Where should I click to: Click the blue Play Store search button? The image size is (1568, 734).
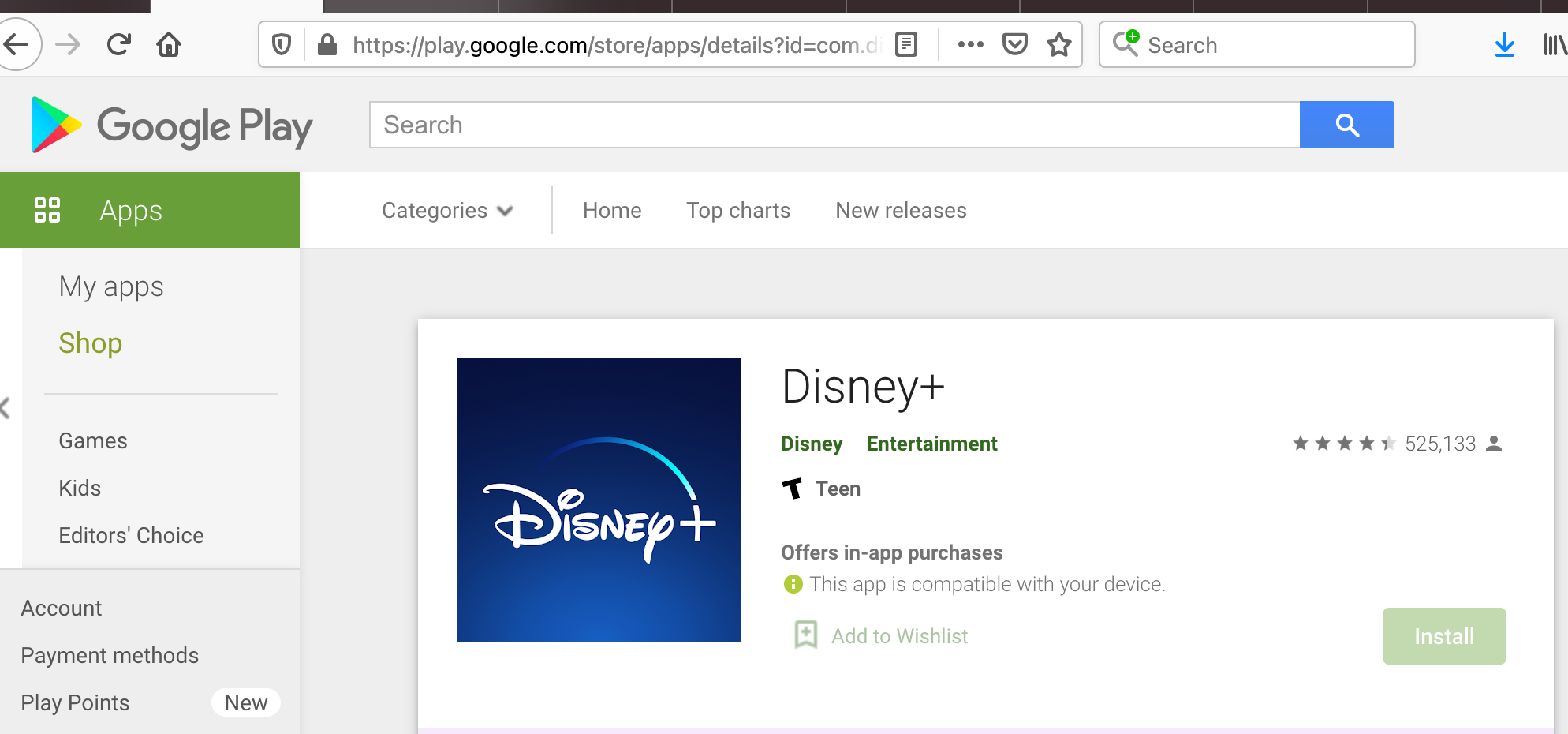(x=1347, y=125)
